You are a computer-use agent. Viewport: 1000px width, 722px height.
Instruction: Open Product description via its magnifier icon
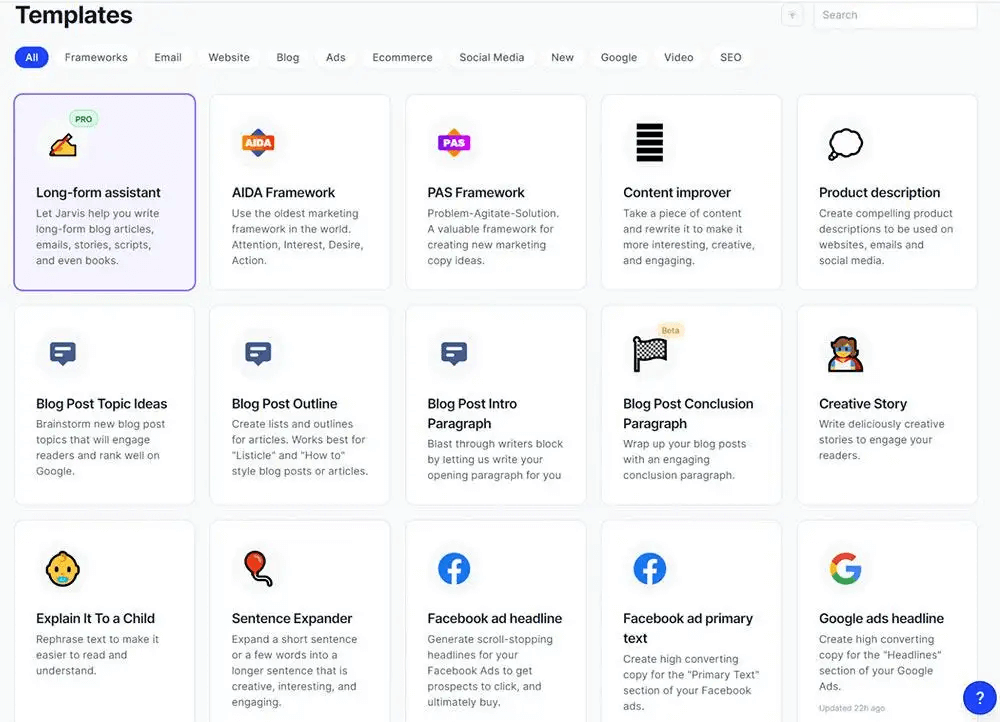pyautogui.click(x=845, y=141)
